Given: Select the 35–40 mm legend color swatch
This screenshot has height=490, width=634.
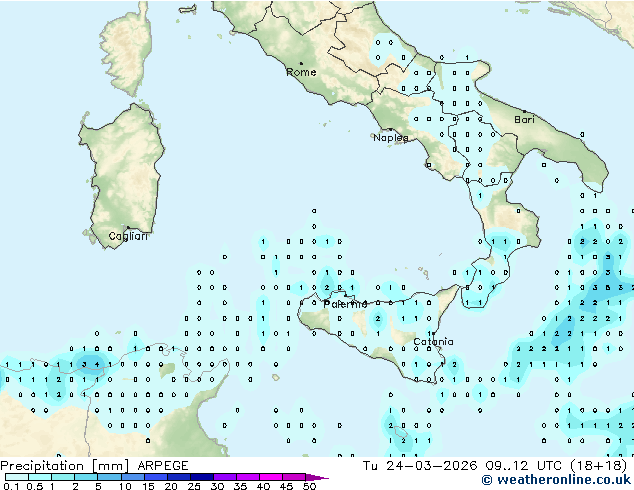Looking at the screenshot, I should [247, 477].
